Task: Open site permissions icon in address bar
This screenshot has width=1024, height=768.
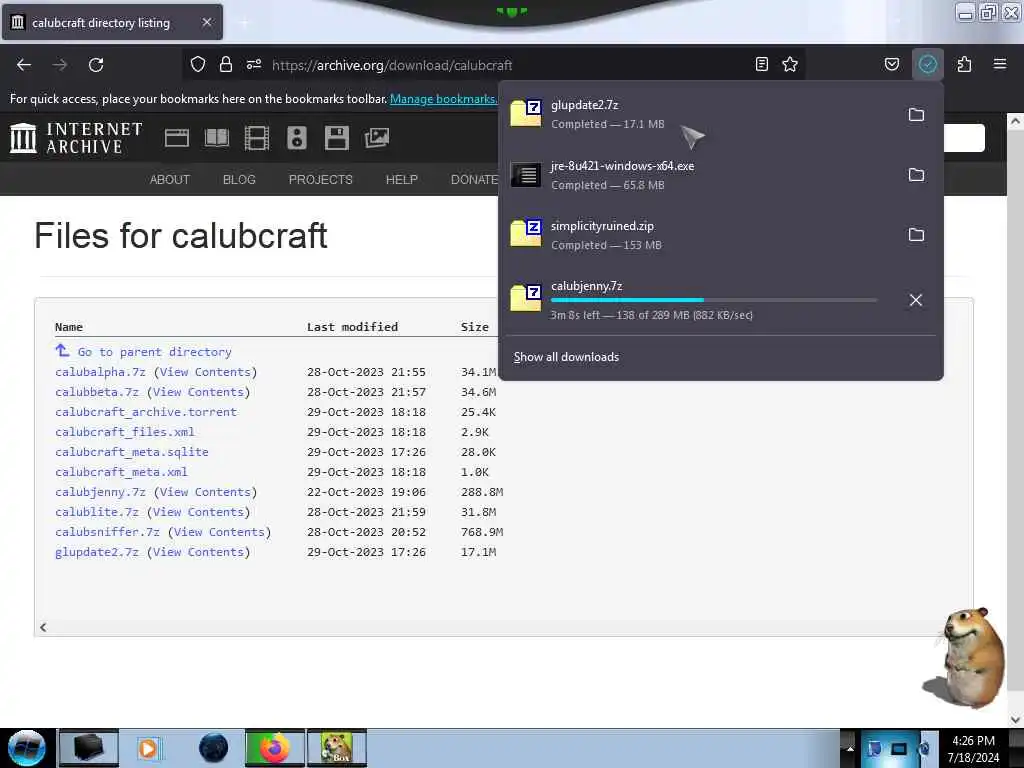Action: coord(254,64)
